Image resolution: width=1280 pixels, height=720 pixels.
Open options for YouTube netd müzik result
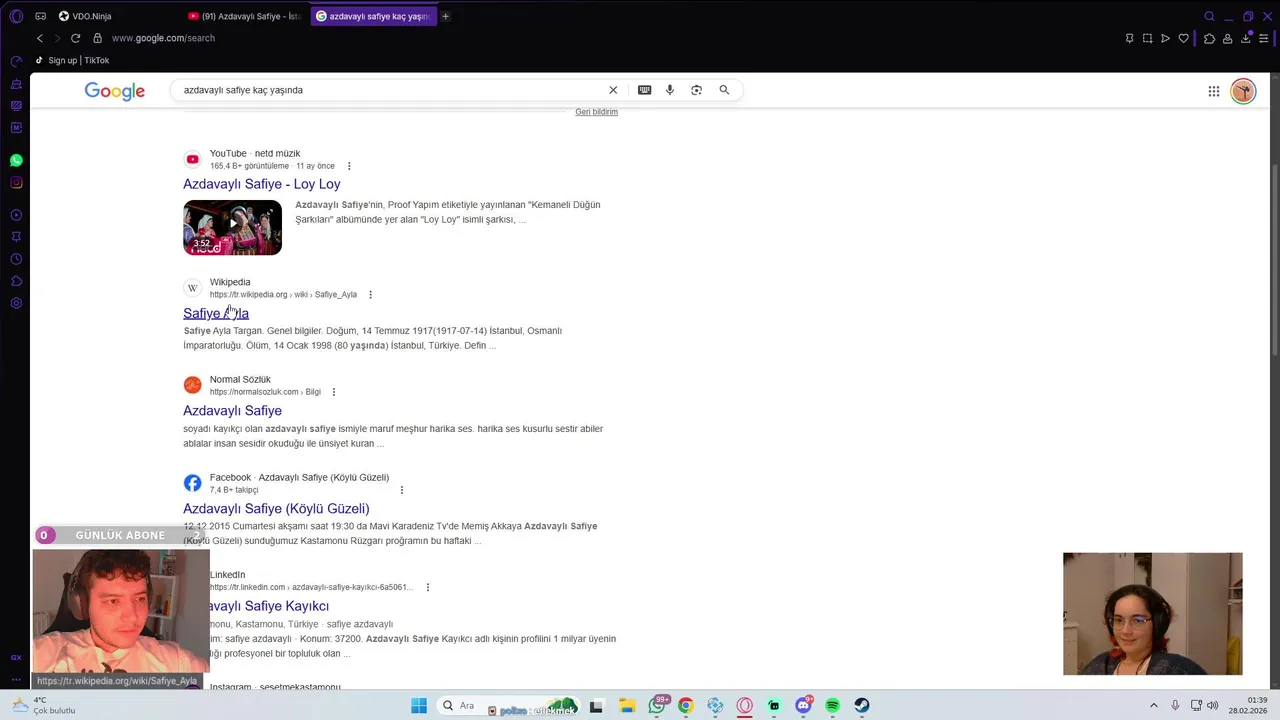point(349,166)
